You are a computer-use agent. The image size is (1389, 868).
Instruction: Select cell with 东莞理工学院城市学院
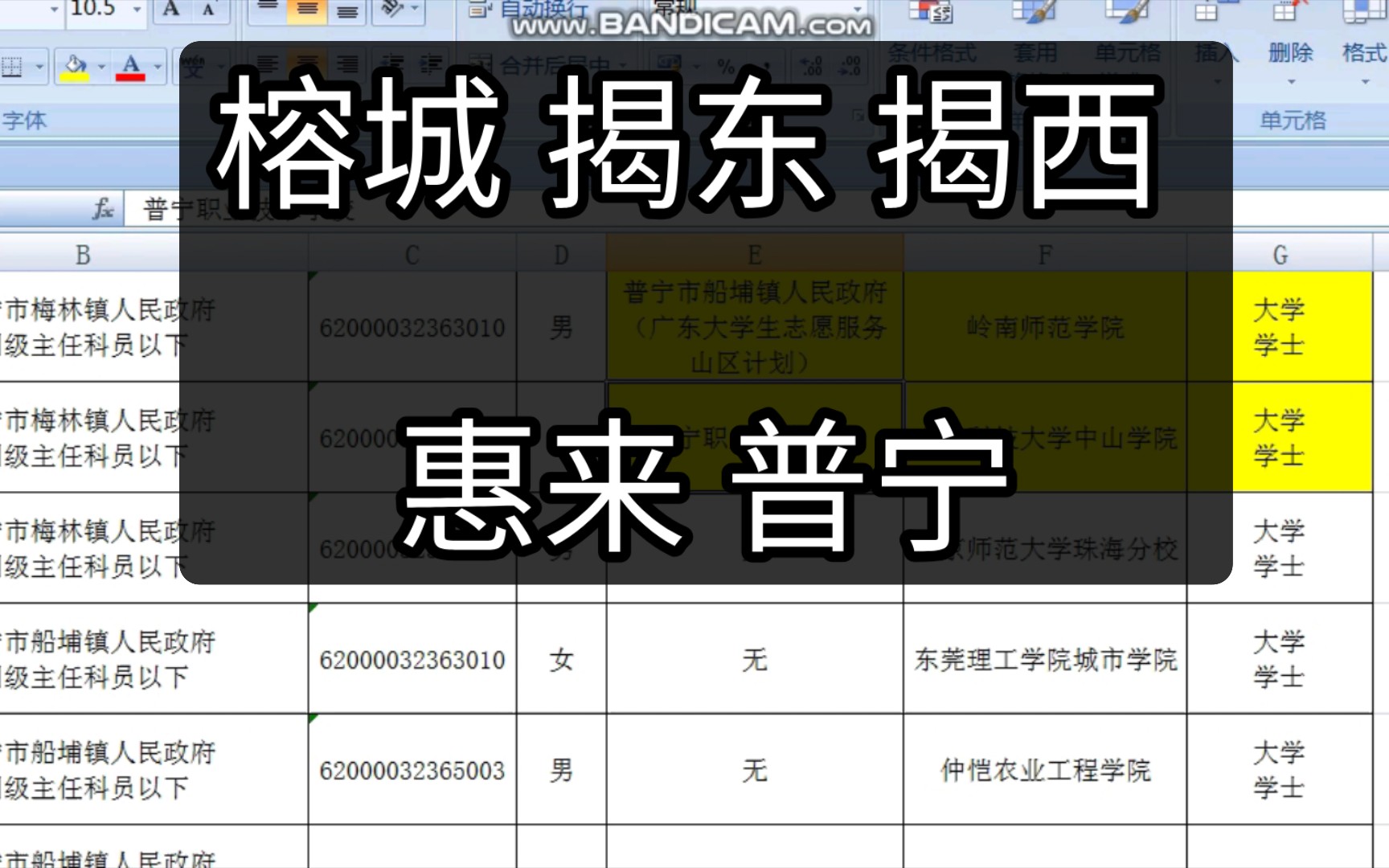[x=1045, y=659]
